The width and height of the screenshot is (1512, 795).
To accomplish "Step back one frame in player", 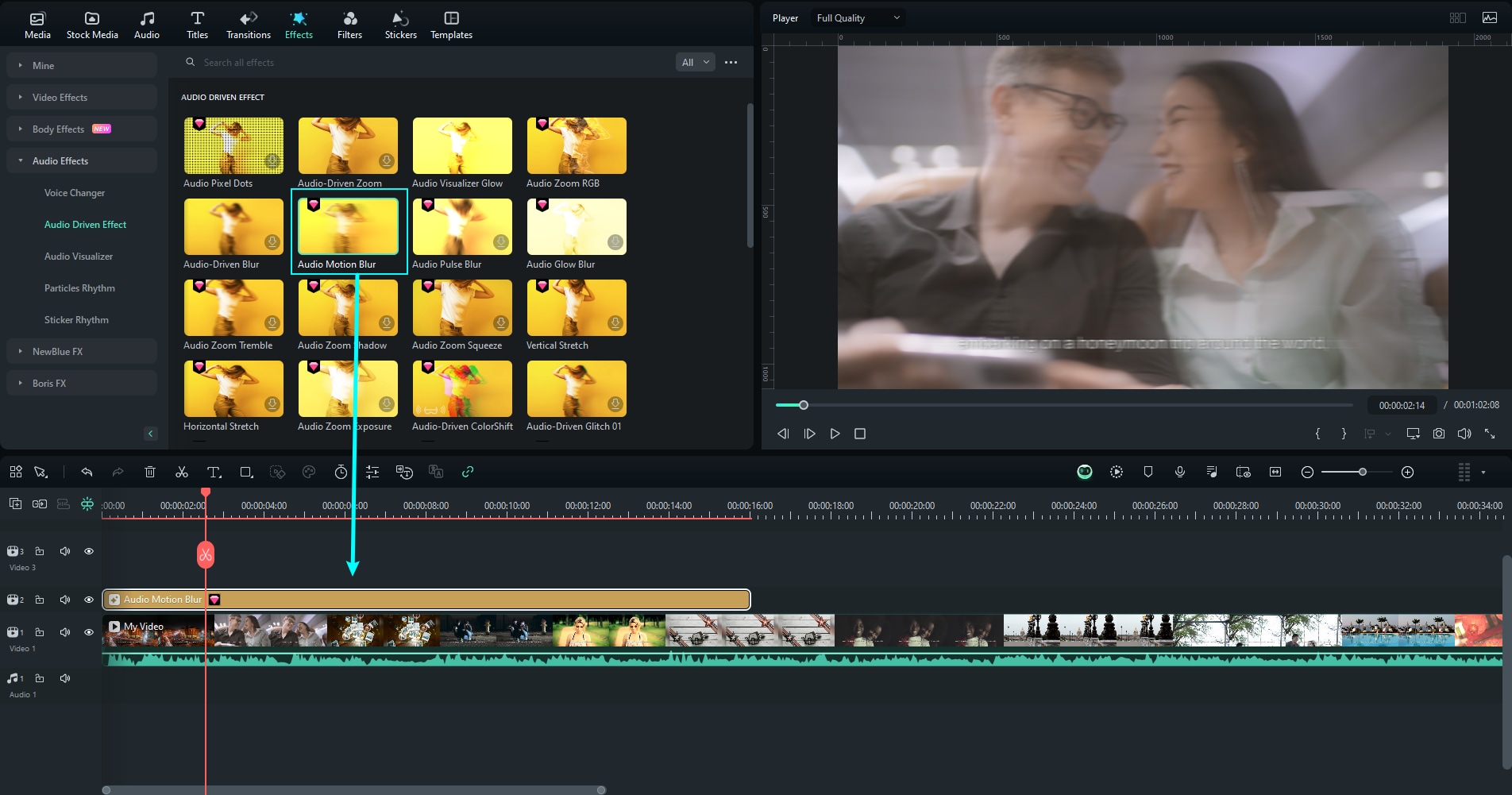I will coord(783,434).
